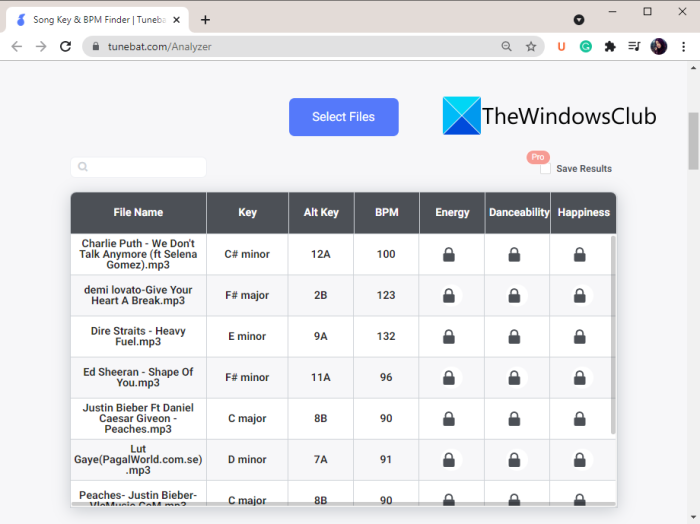Click Energy lock for demi lovato row

coord(449,295)
